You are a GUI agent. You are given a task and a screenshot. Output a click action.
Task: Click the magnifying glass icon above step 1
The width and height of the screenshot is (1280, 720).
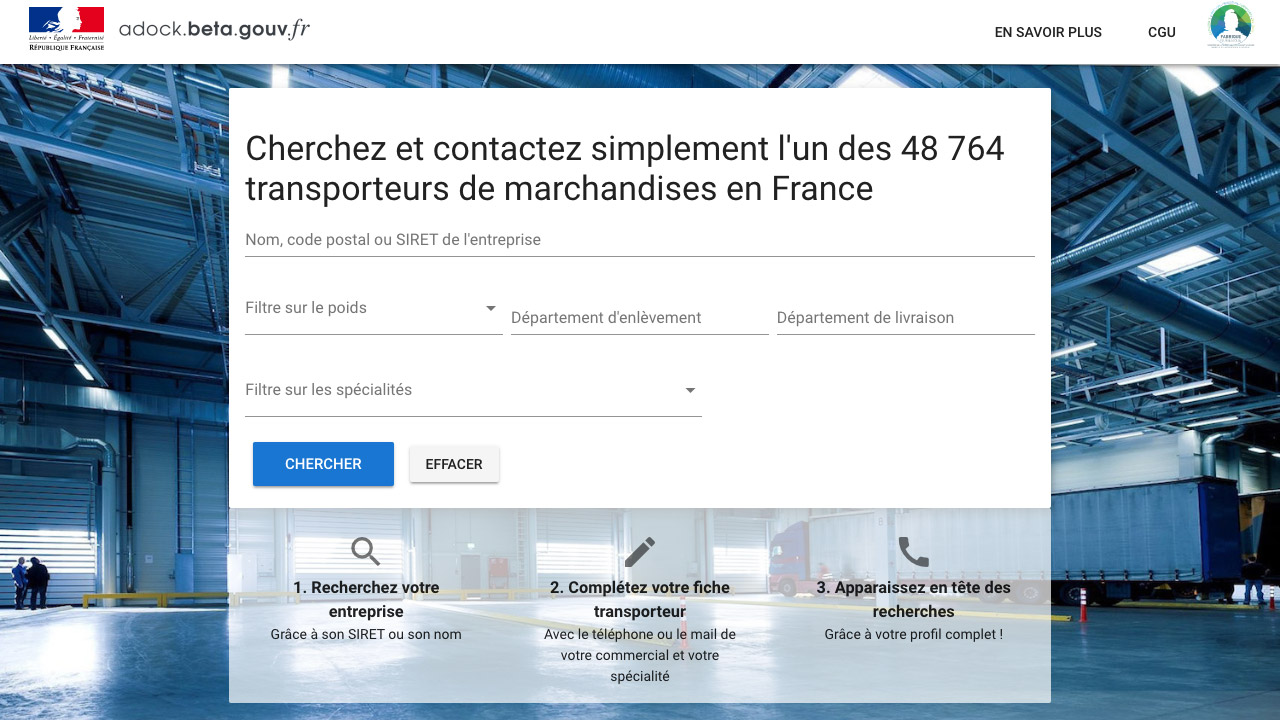(366, 551)
